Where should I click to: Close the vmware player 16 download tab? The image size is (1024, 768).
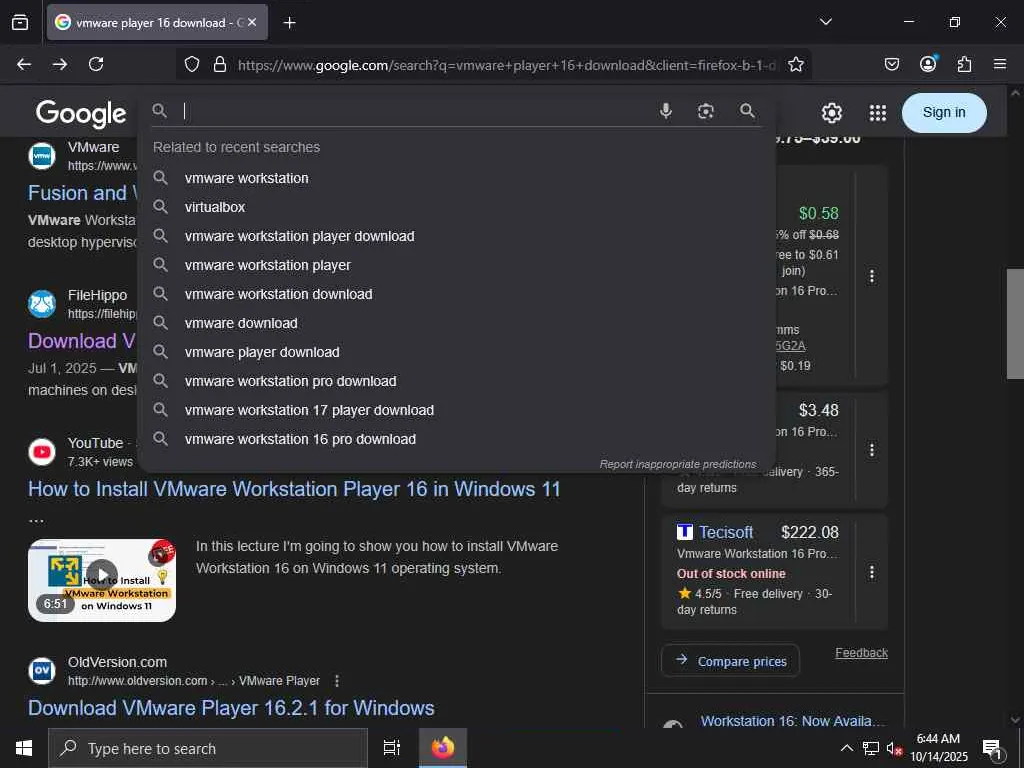coord(252,23)
